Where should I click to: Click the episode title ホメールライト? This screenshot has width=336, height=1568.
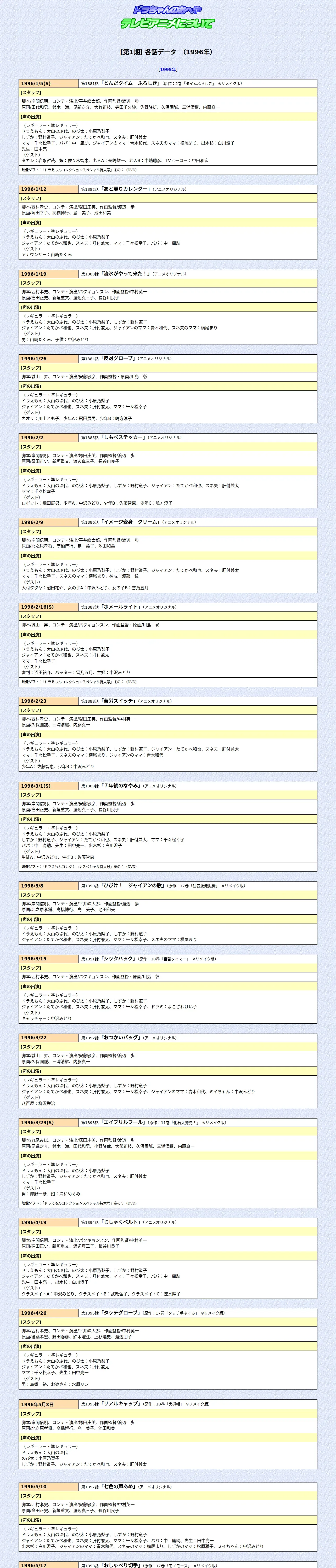point(121,607)
